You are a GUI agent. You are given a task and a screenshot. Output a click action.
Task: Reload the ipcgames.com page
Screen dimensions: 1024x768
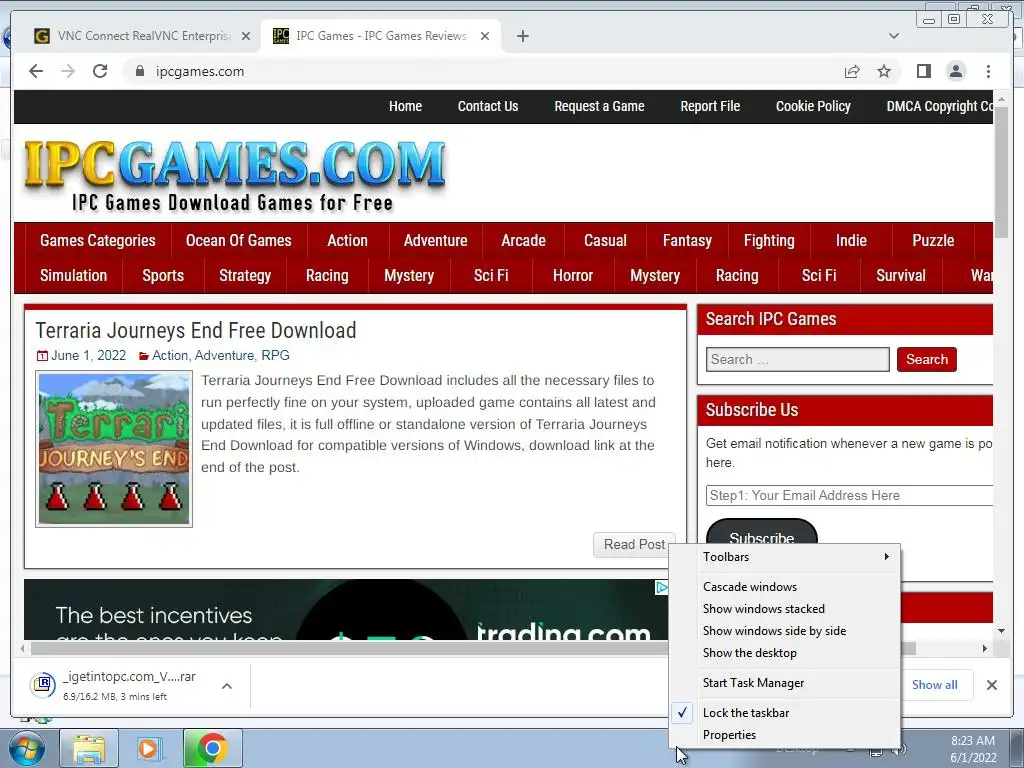[100, 71]
